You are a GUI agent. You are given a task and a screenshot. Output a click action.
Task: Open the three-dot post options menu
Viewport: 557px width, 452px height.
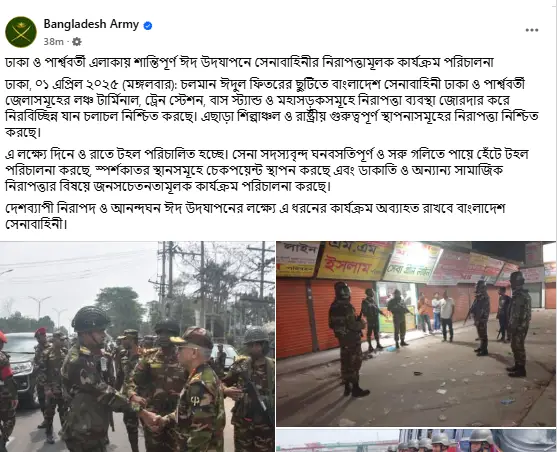click(x=532, y=30)
